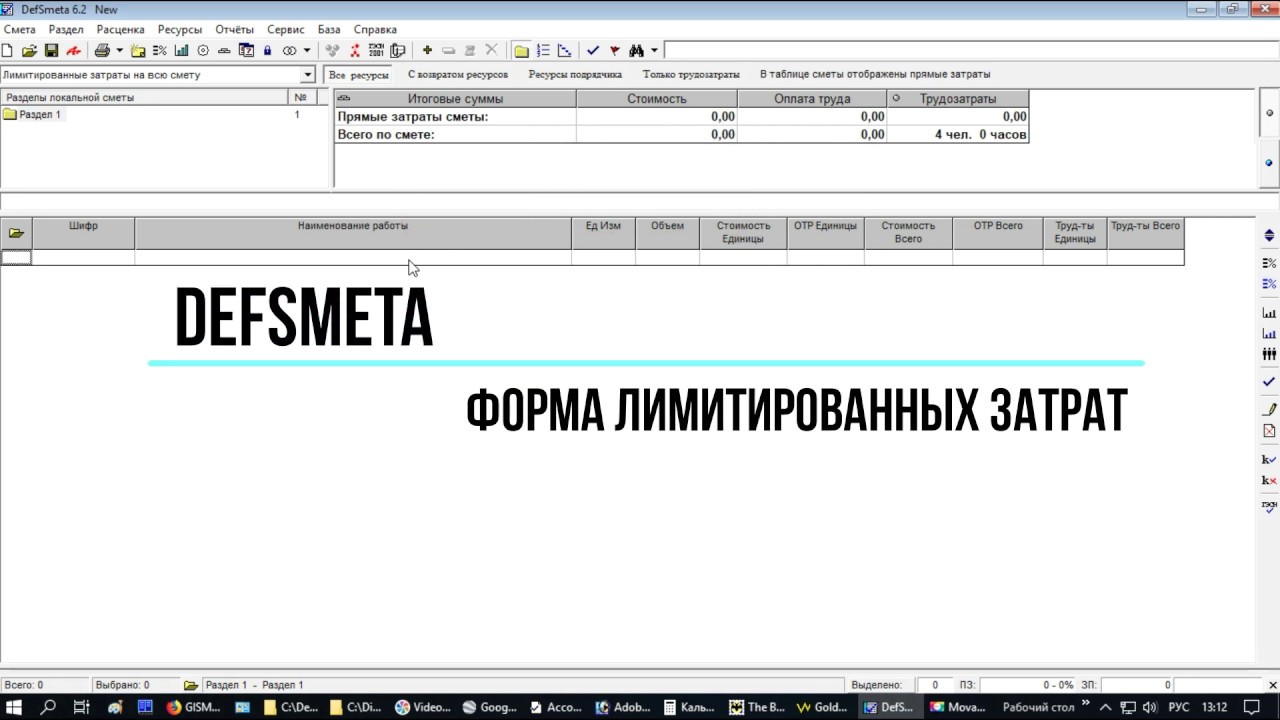
Task: Click the blue bar chart icon in right sidebar
Action: pos(1269,334)
